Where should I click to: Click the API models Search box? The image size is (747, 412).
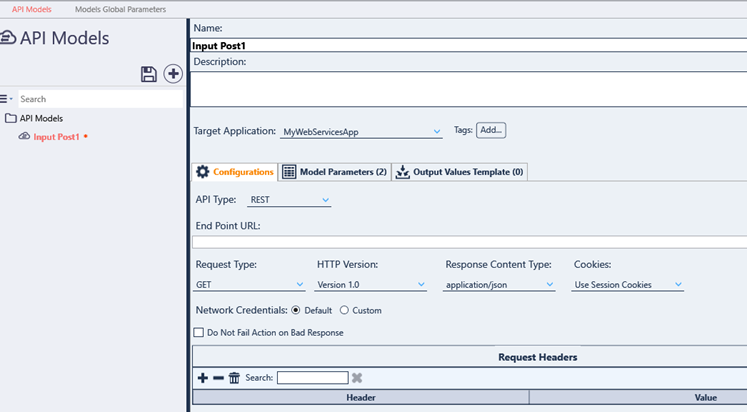pos(101,99)
